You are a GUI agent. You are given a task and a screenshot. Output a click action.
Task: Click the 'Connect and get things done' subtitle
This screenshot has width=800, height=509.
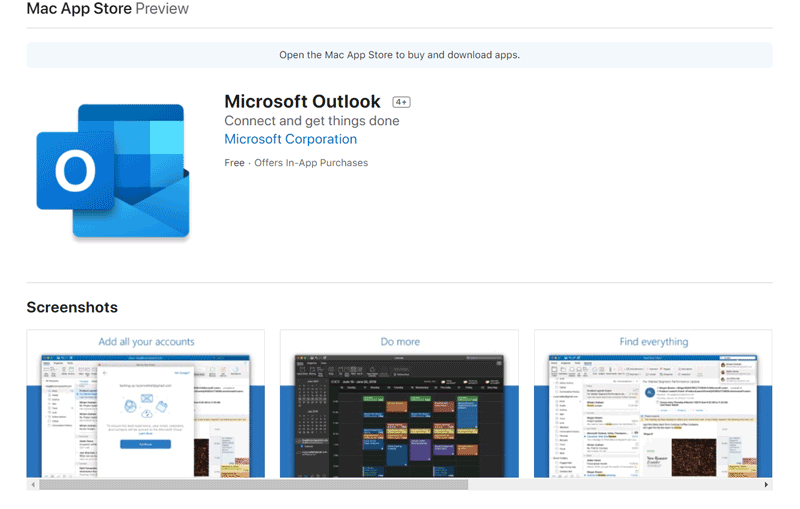(312, 121)
